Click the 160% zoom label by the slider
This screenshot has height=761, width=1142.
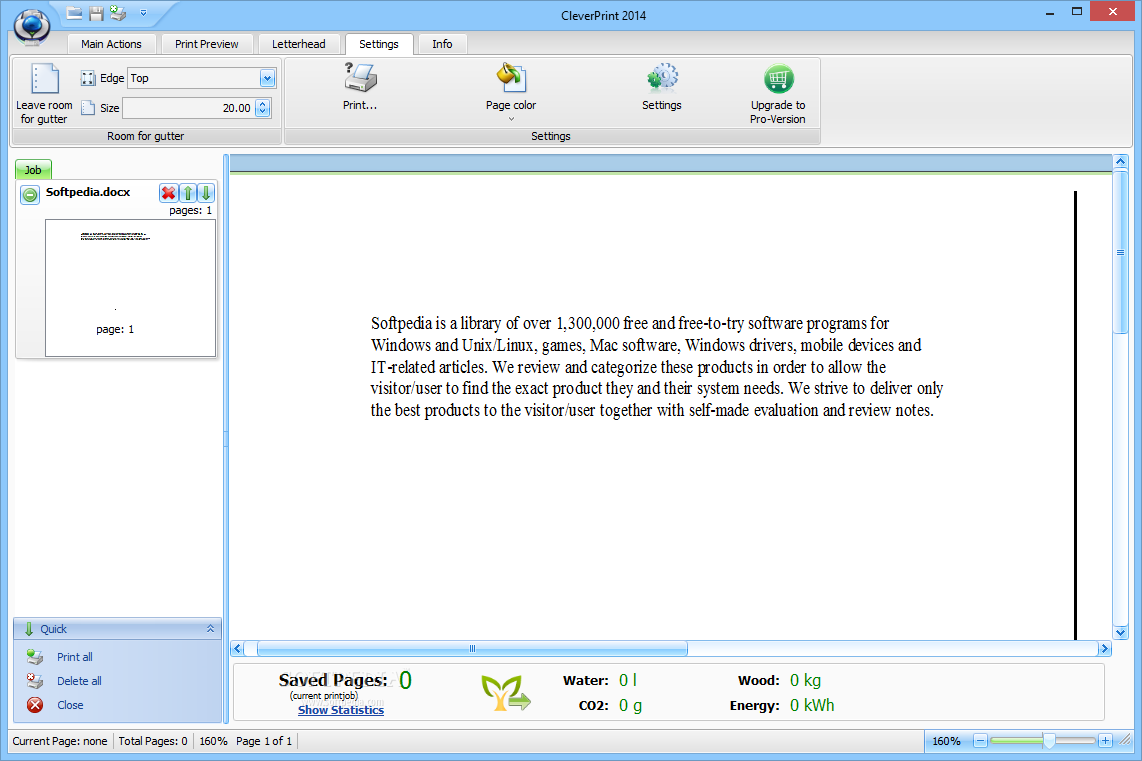click(x=946, y=741)
